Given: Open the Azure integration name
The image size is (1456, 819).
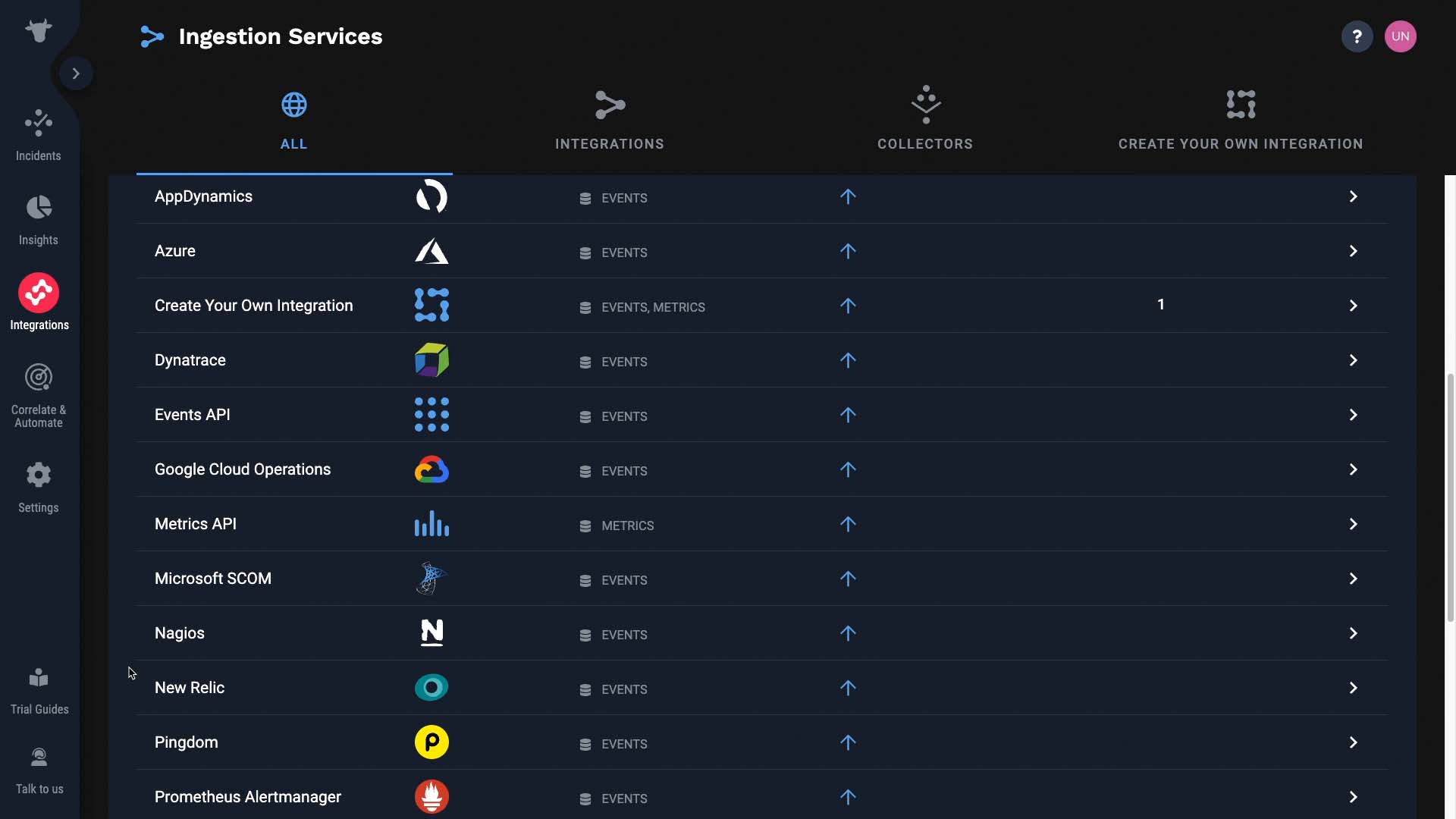Looking at the screenshot, I should click(175, 251).
